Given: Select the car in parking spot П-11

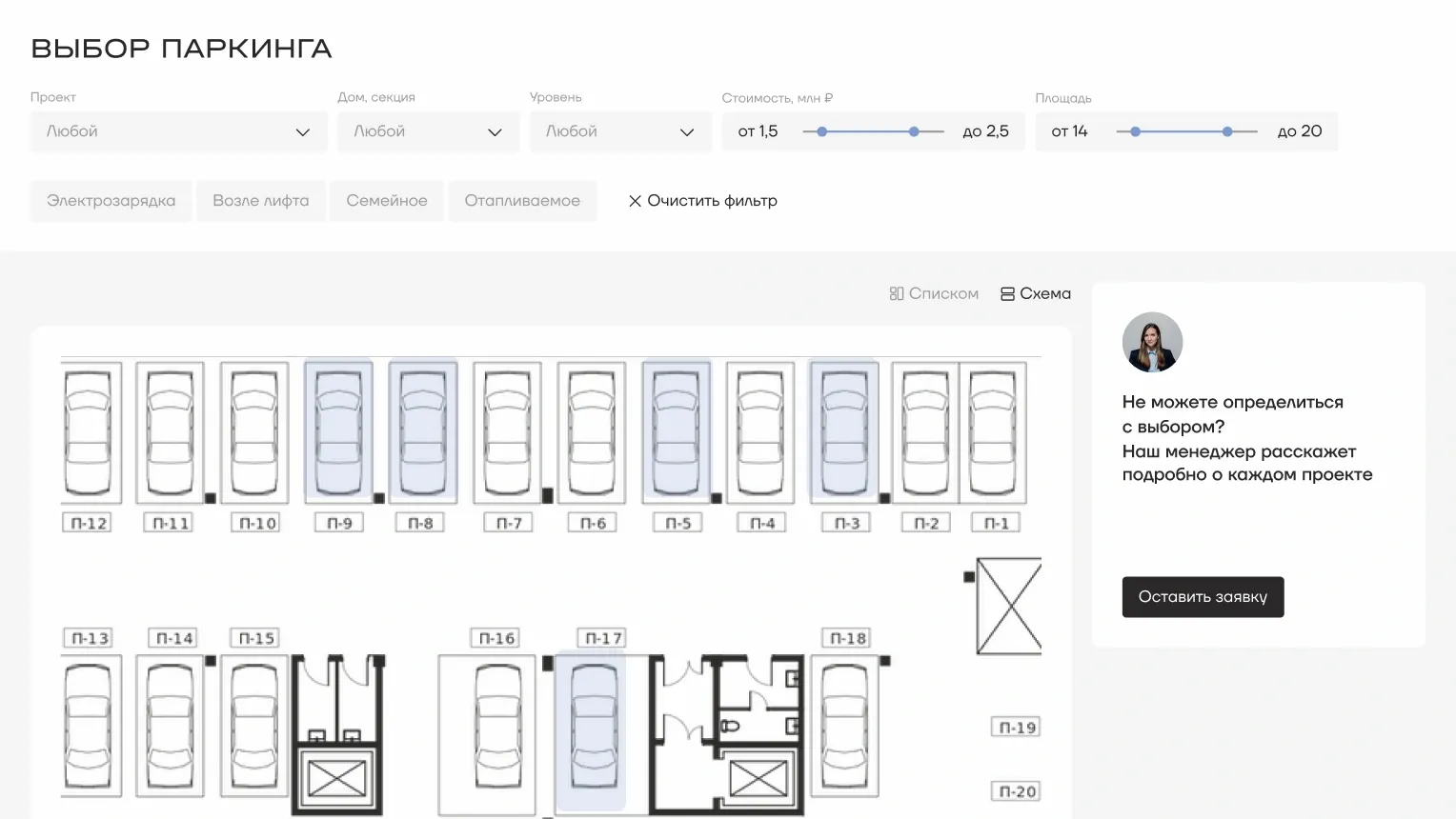Looking at the screenshot, I should (x=171, y=432).
